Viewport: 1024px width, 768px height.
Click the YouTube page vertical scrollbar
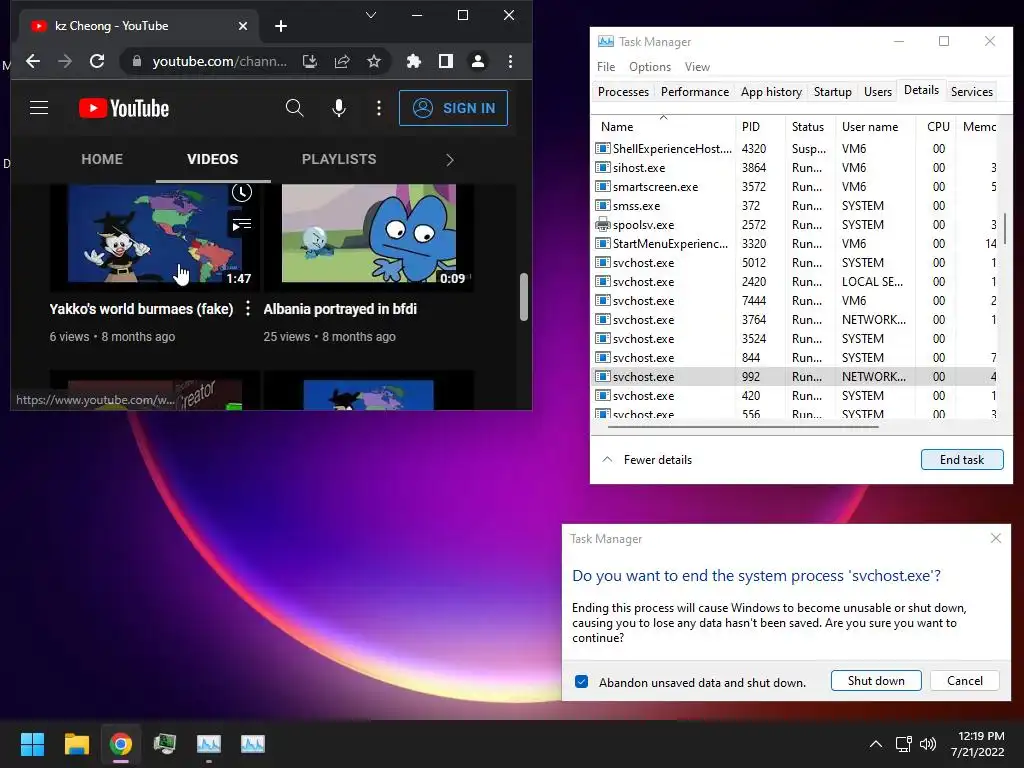click(523, 297)
